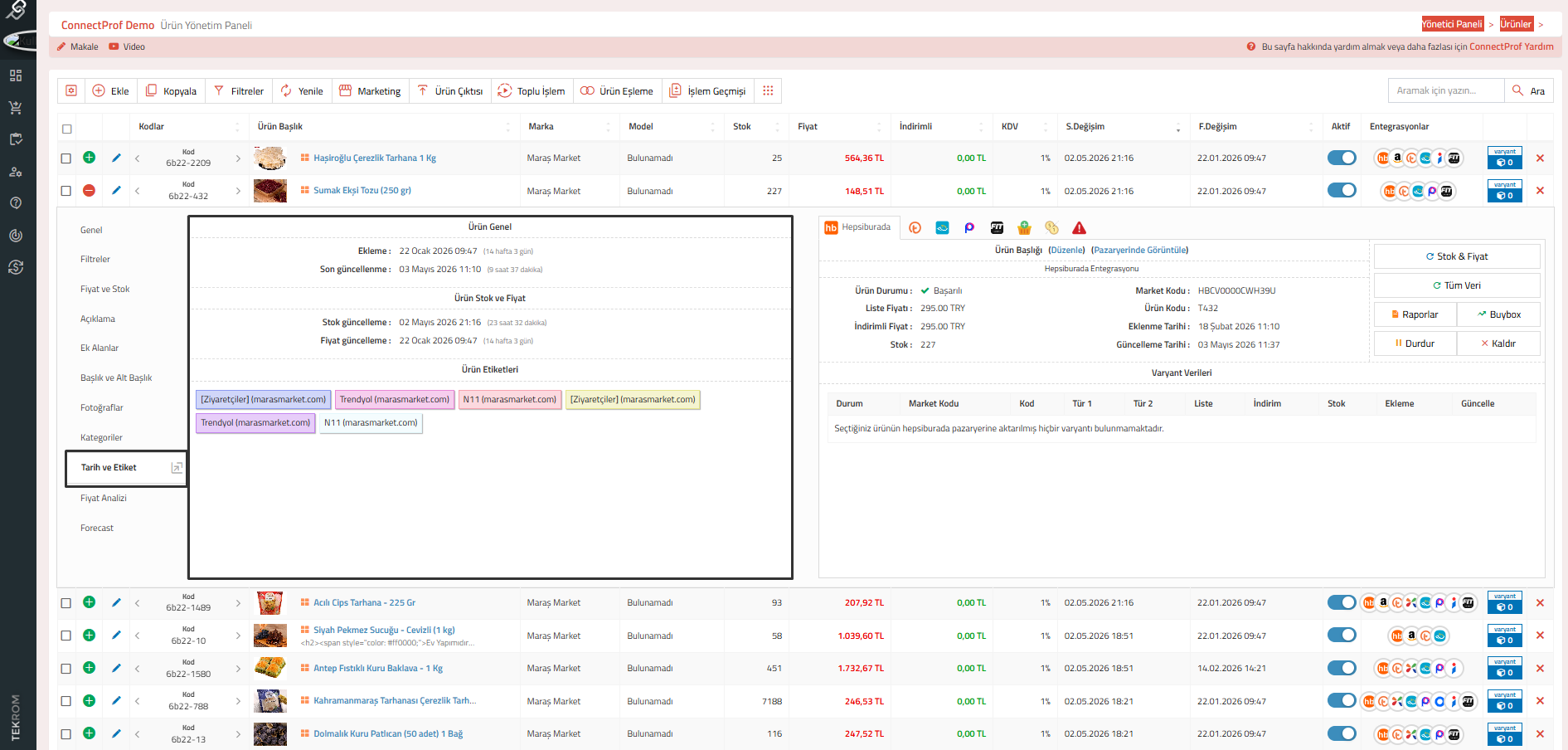This screenshot has width=1568, height=750.
Task: Click the ConnectProf chain logo in the sidebar
Action: pos(16,11)
